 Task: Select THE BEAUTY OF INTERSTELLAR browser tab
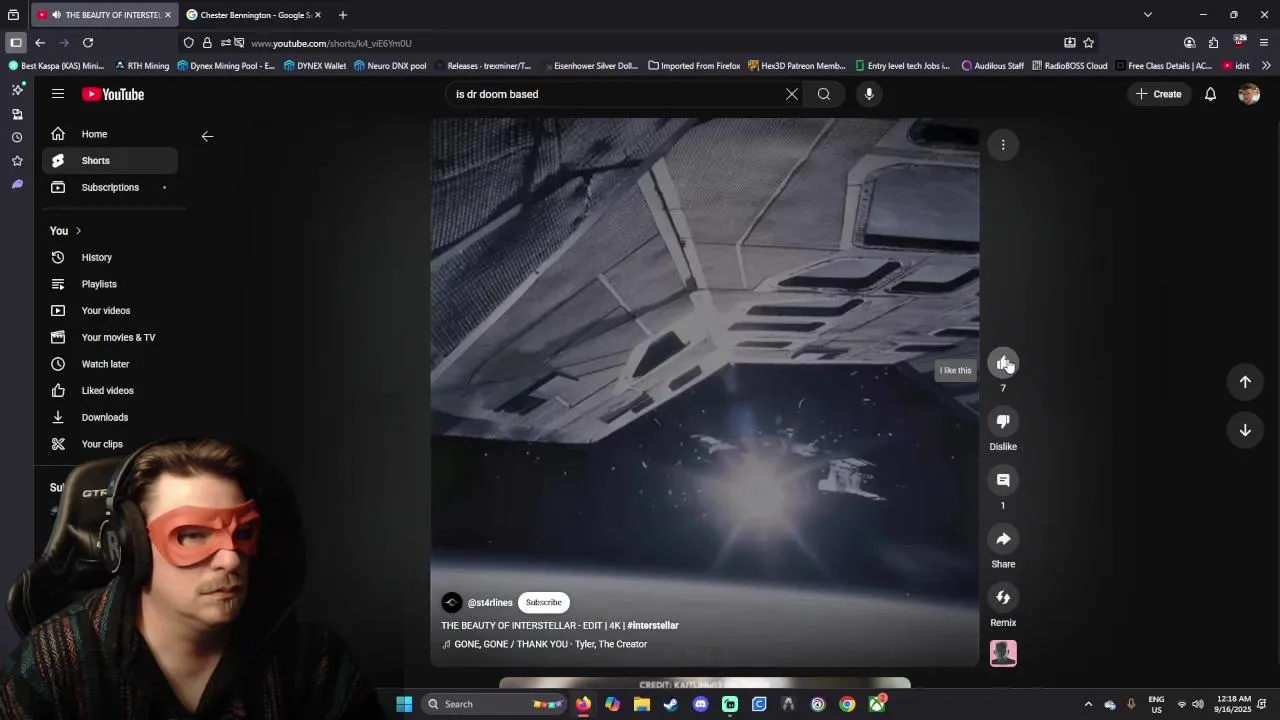click(x=104, y=15)
